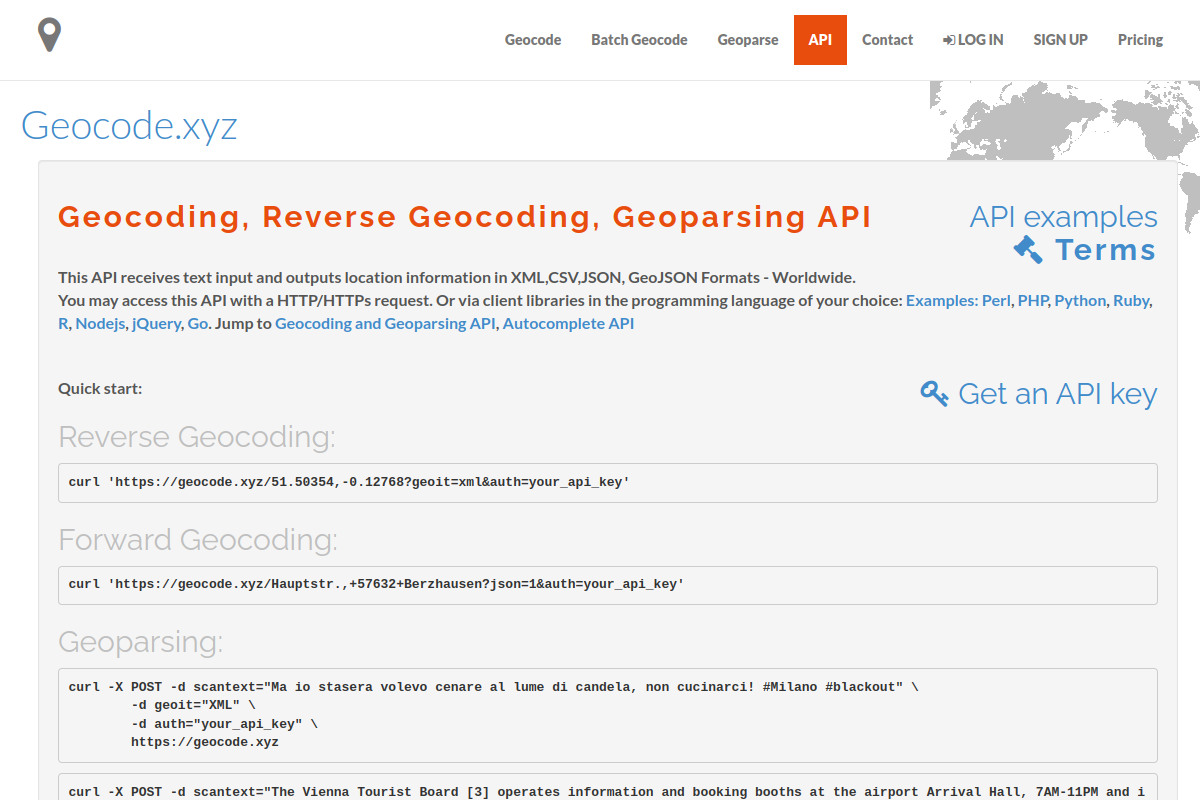
Task: Click the Vienna Tourist Board code block
Action: pos(608,787)
